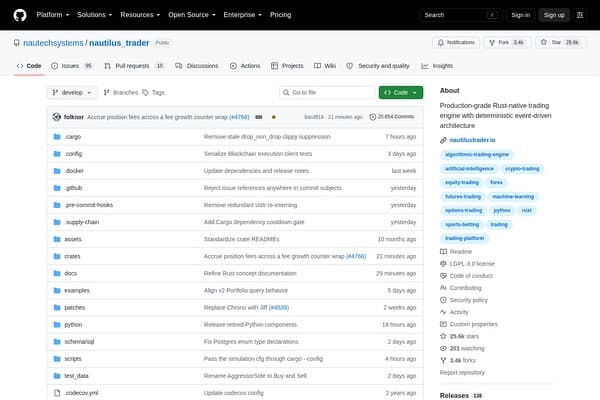Image resolution: width=600 pixels, height=400 pixels.
Task: Open the green Code dropdown button
Action: (401, 93)
